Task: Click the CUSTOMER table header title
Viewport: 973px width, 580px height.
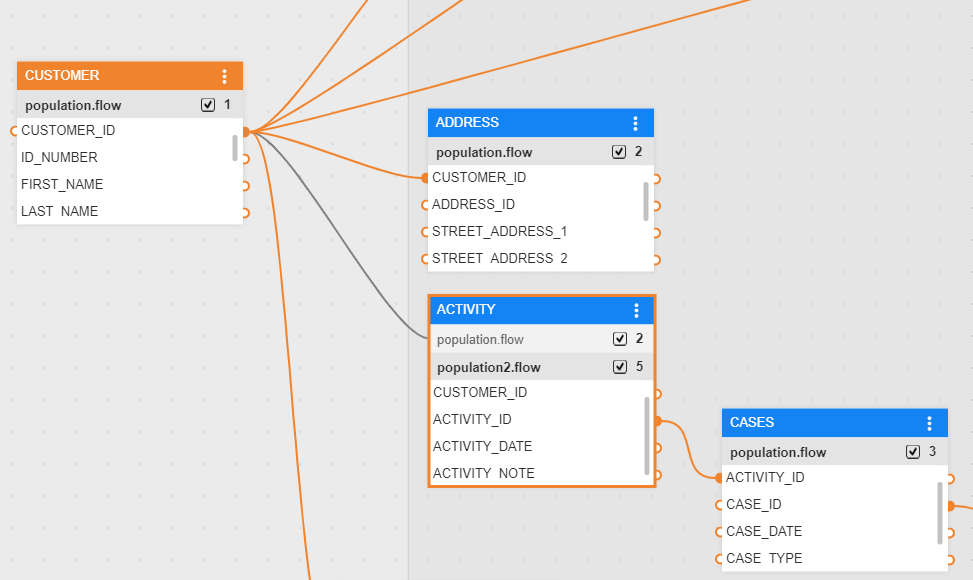Action: tap(62, 76)
